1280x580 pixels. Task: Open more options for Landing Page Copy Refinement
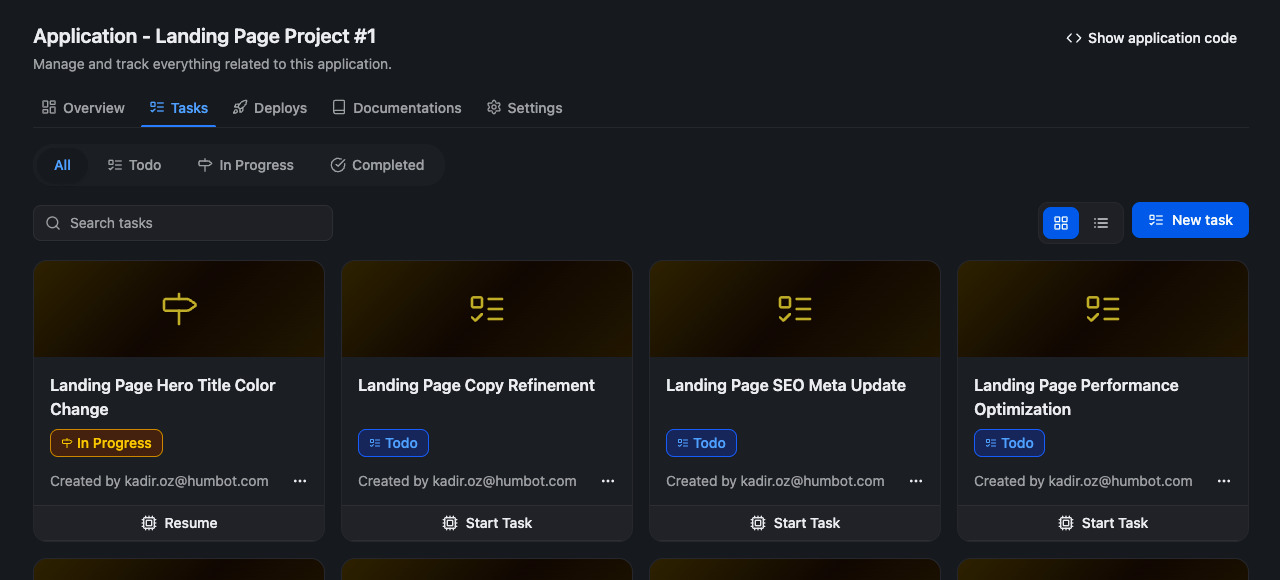coord(608,481)
